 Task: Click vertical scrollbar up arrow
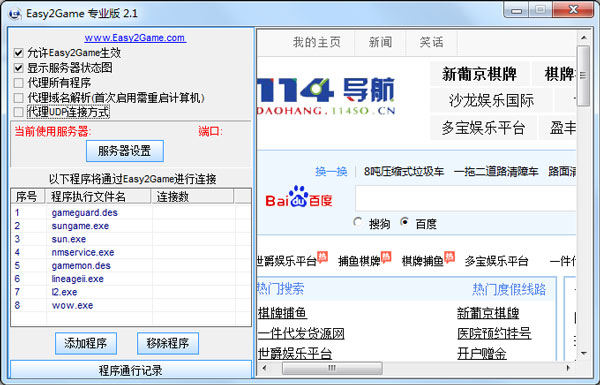584,38
